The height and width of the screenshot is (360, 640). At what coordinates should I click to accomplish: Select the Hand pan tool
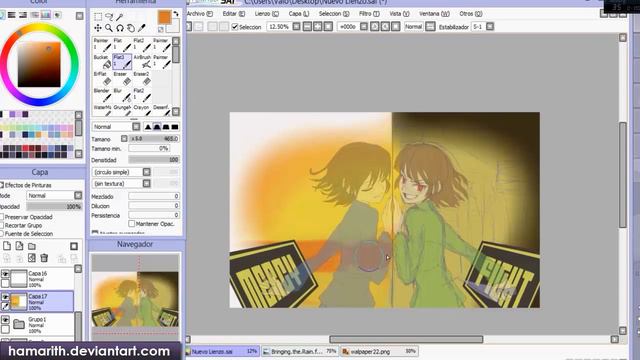tap(131, 28)
